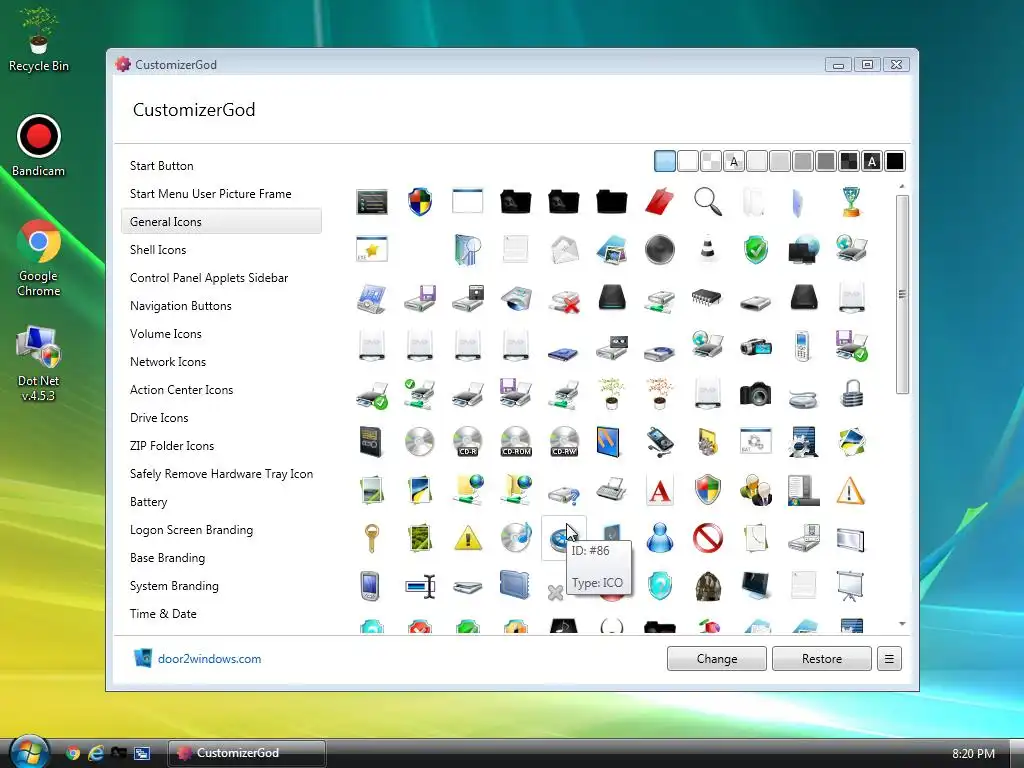1024x768 pixels.
Task: Open the Bandicam desktop shortcut
Action: click(x=39, y=146)
